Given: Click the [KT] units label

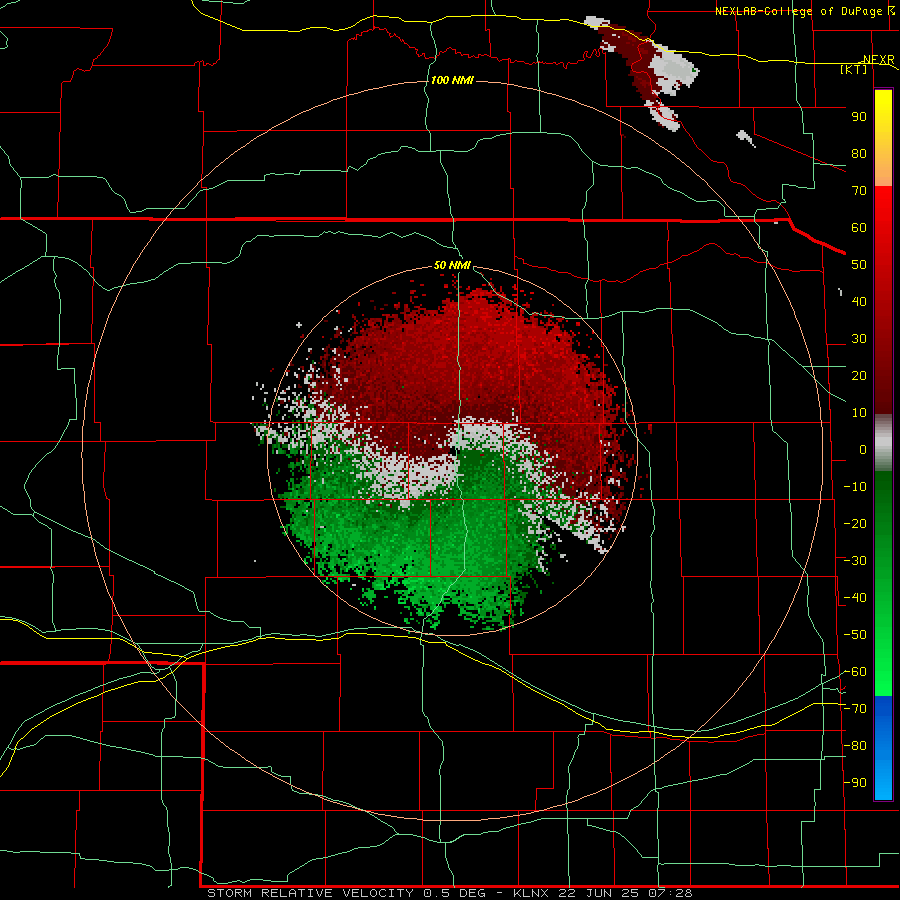Looking at the screenshot, I should click(x=854, y=69).
